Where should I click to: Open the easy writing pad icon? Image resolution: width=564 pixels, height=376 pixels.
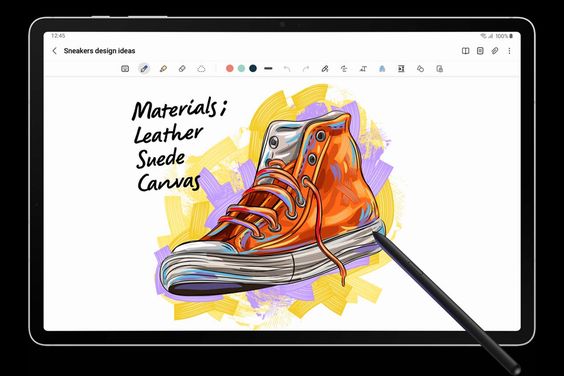point(401,68)
